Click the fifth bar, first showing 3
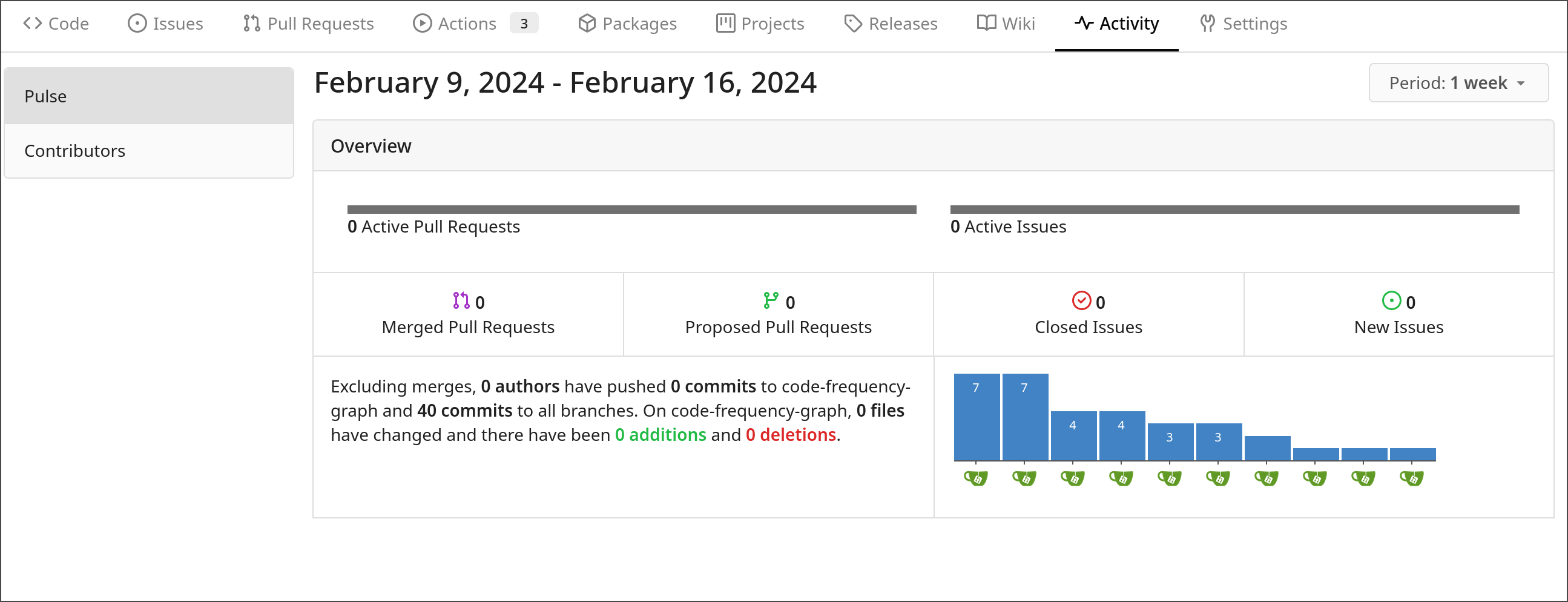Image resolution: width=1568 pixels, height=602 pixels. [x=1170, y=442]
